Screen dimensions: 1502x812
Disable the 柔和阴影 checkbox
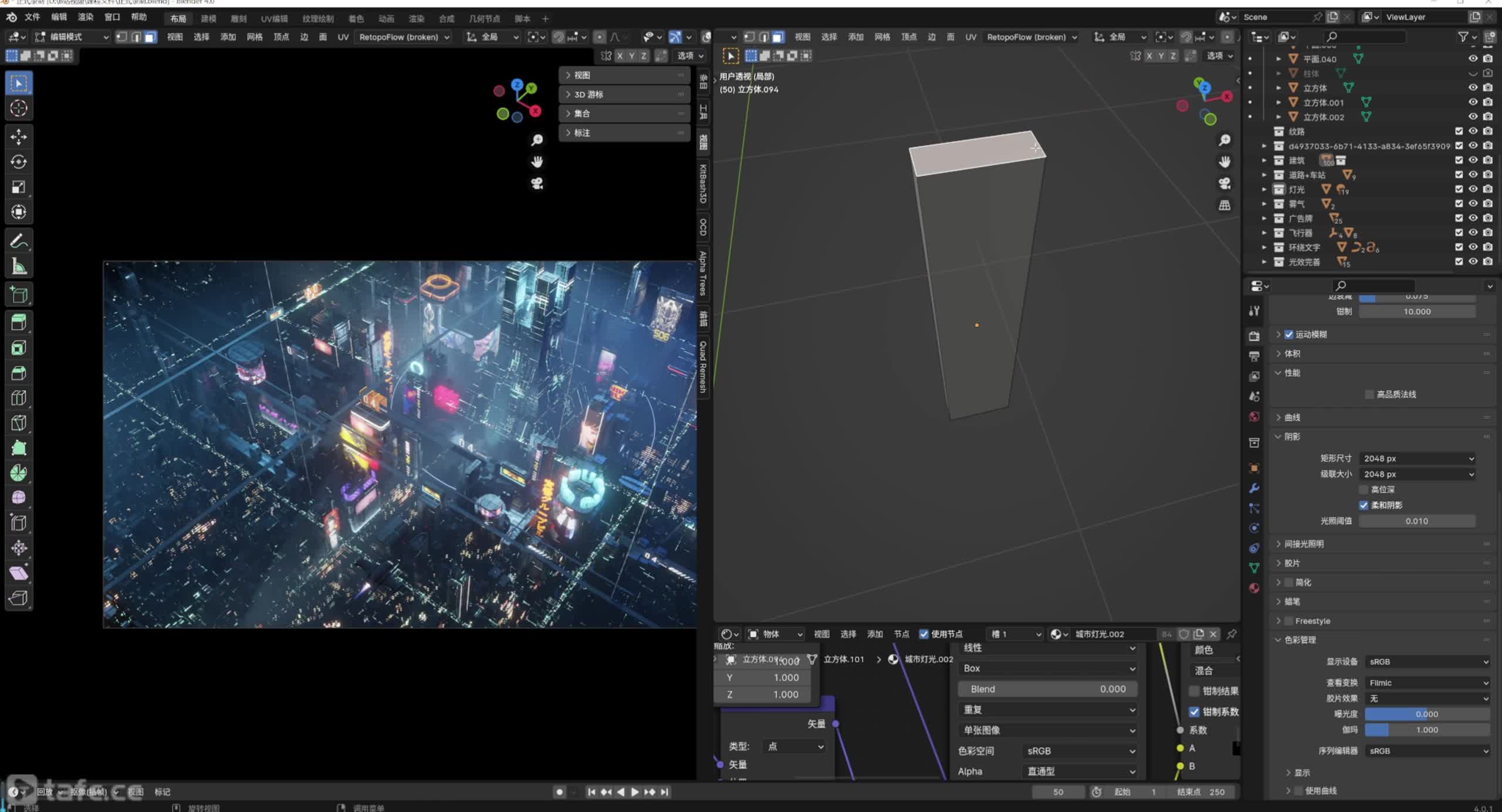coord(1364,505)
